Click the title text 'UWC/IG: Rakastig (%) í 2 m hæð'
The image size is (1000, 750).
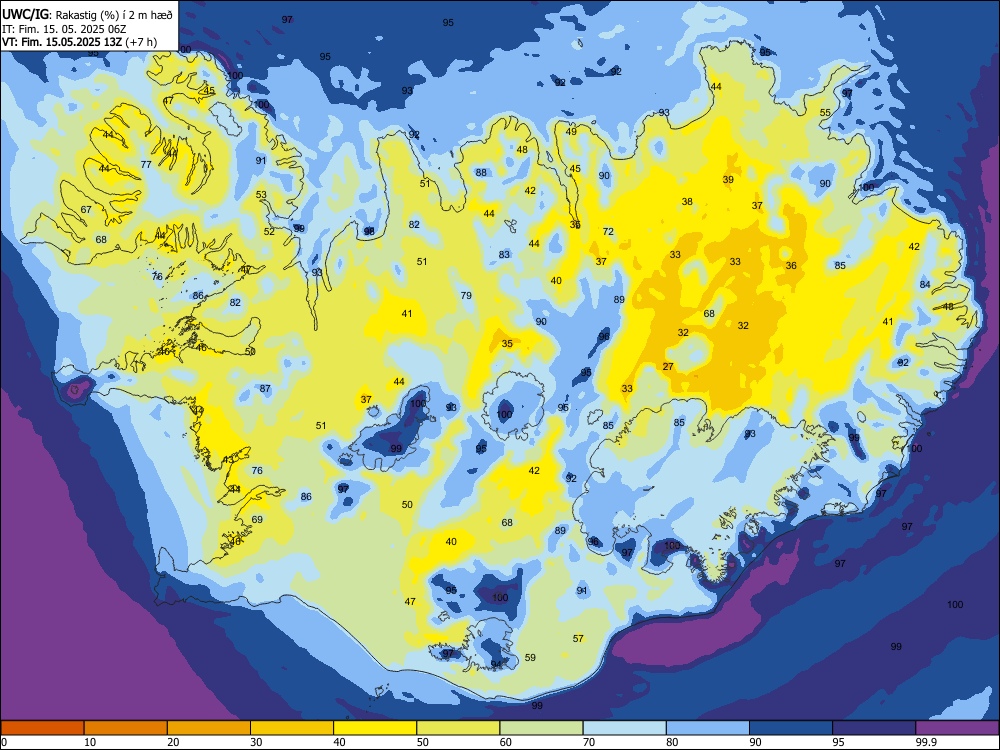coord(87,15)
